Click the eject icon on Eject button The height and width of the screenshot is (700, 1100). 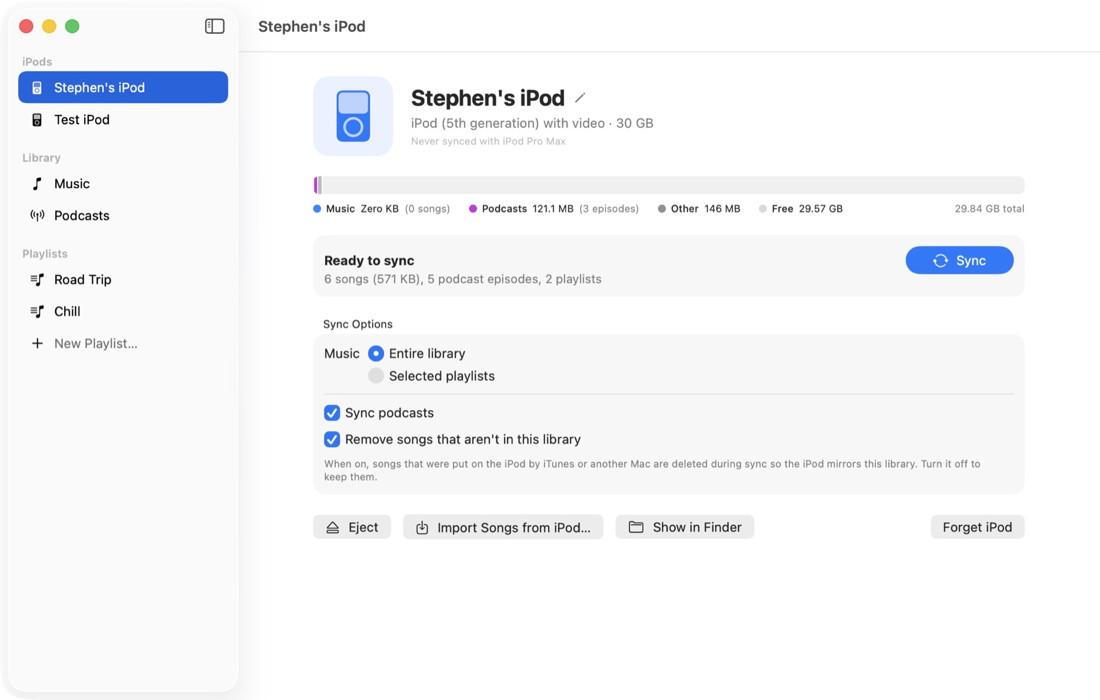tap(333, 527)
